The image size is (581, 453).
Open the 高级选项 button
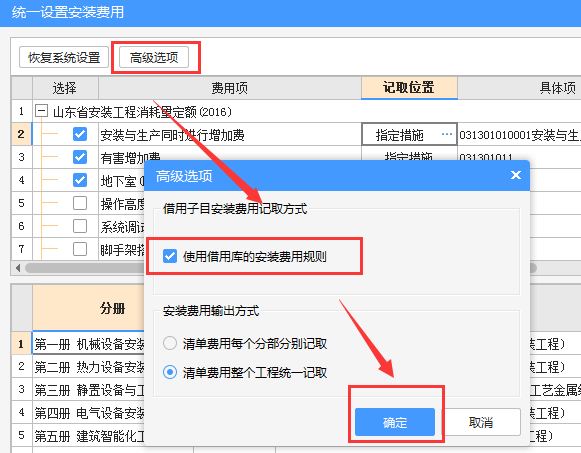pos(154,57)
